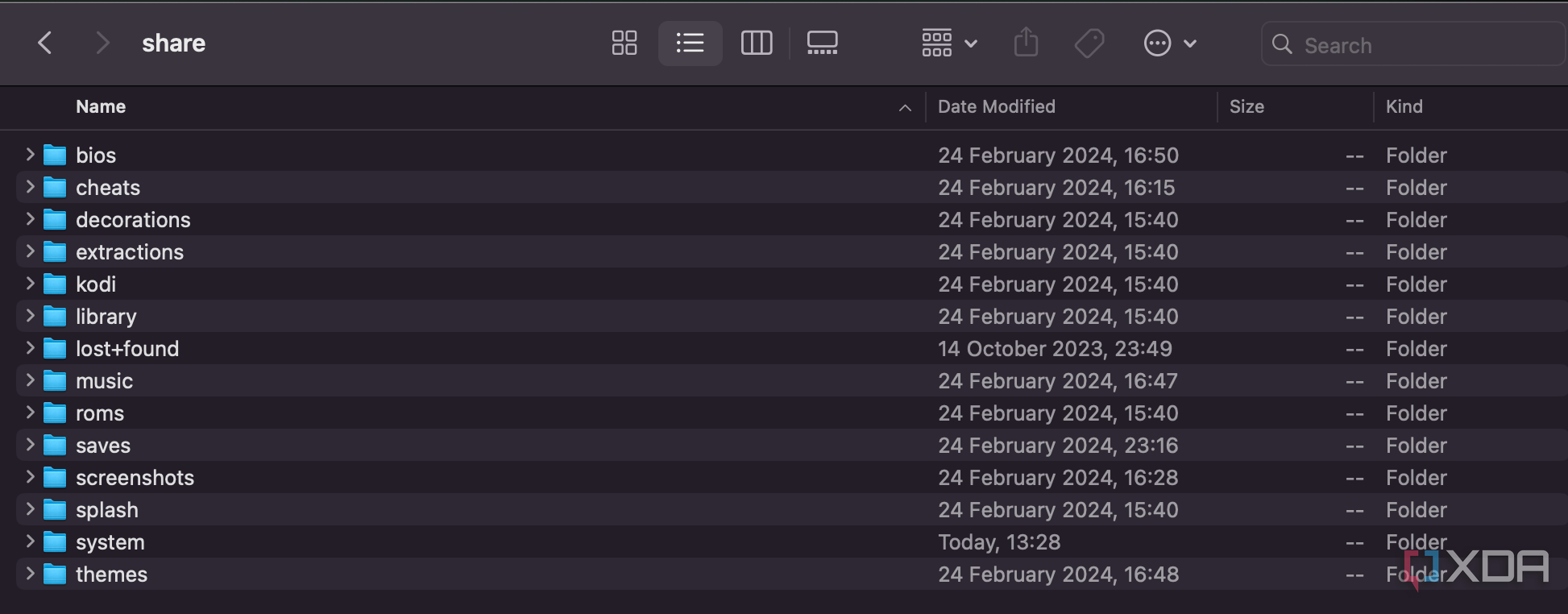
Task: Click the folder name 'music'
Action: [105, 380]
